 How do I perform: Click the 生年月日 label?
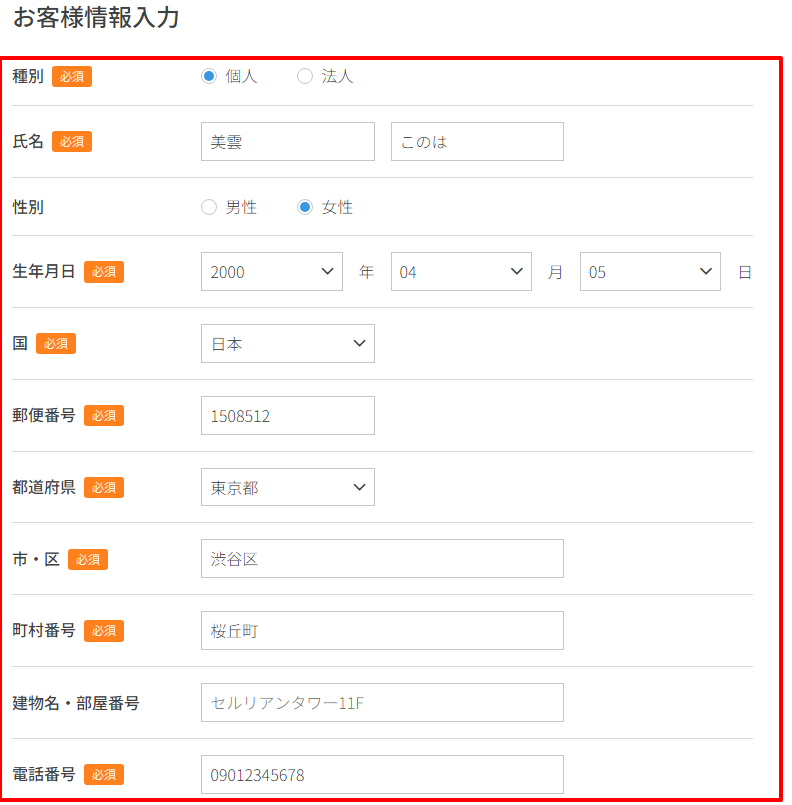click(44, 272)
